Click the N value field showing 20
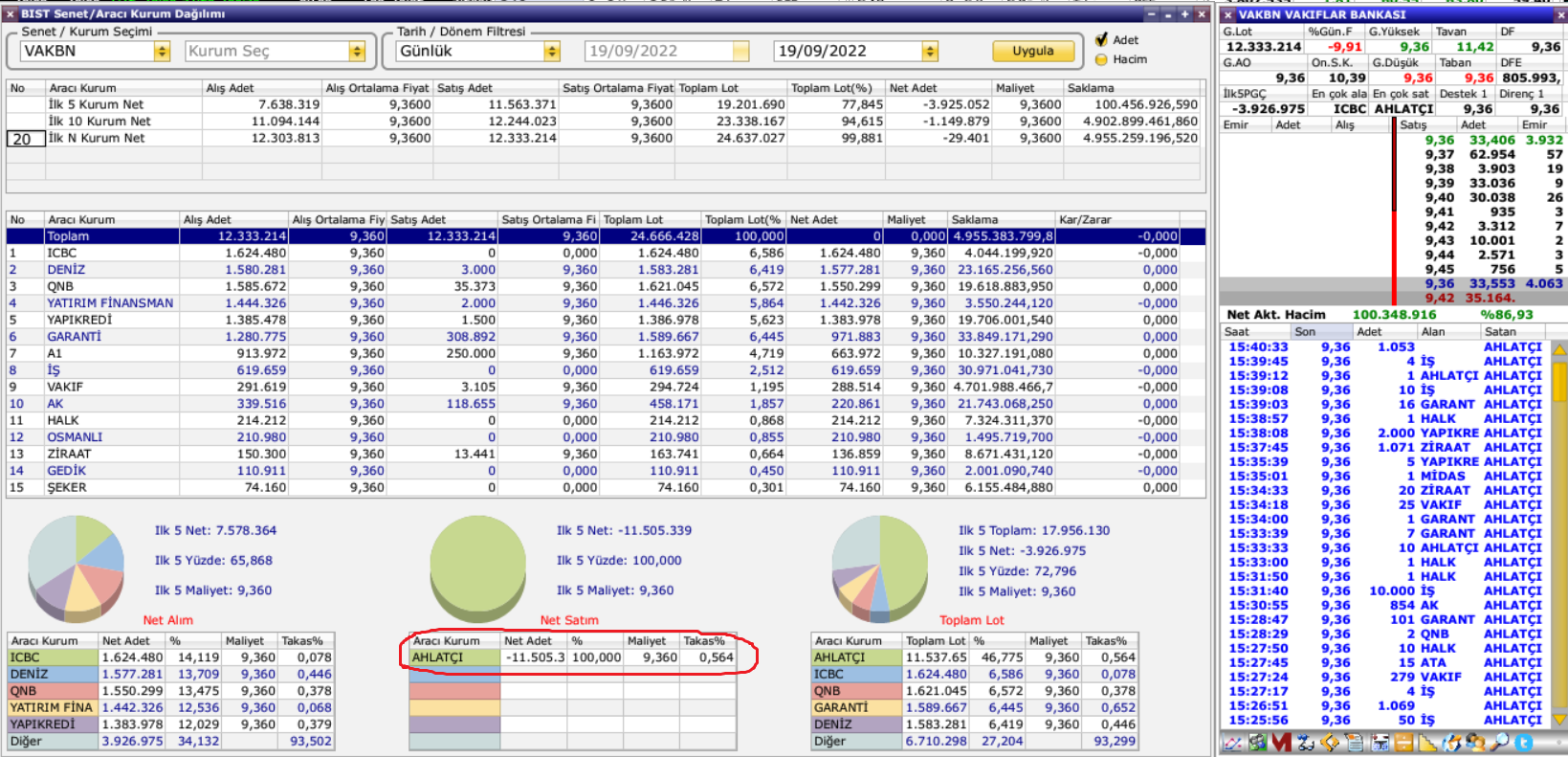Viewport: 1568px width, 757px height. (x=25, y=139)
